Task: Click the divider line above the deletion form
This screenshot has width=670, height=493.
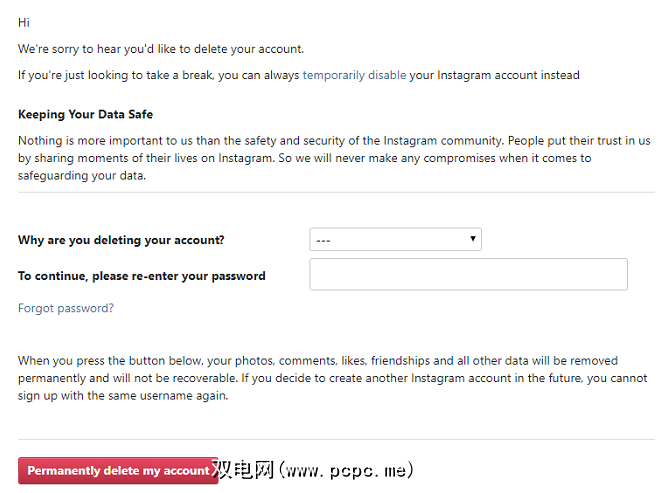Action: coord(335,193)
